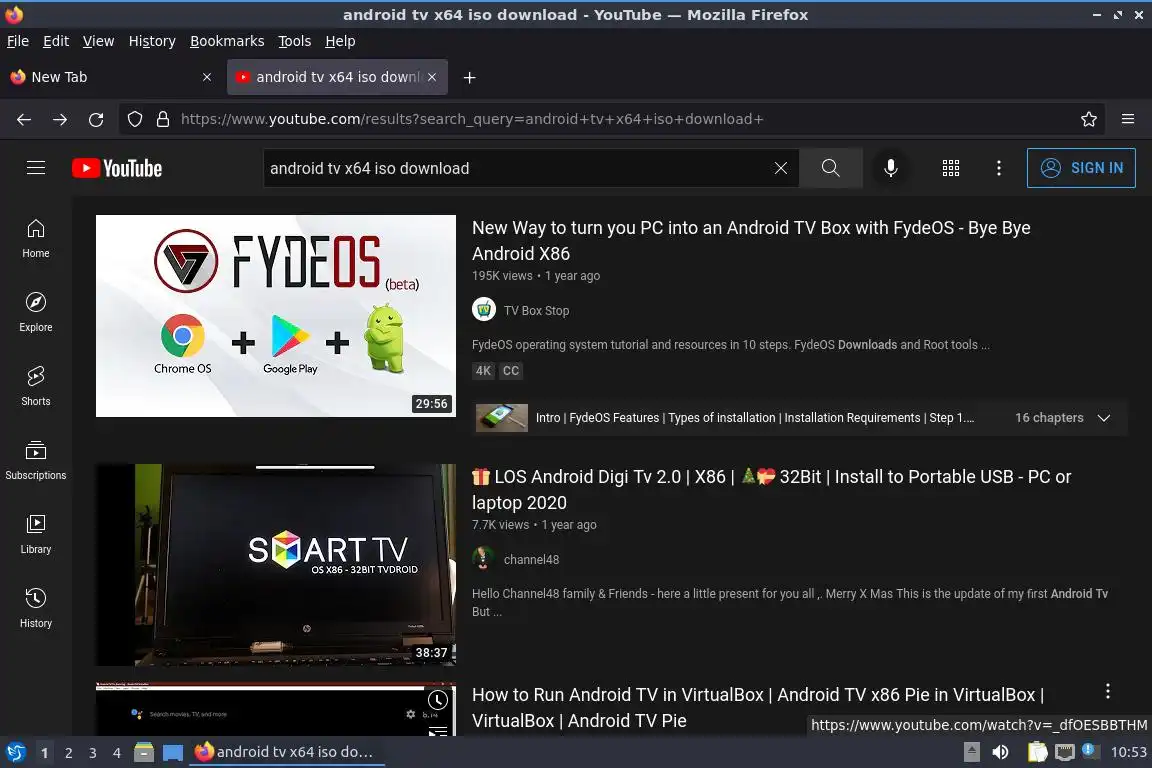Screen dimensions: 1152x768
Task: Open the chapters preview thumbnail
Action: point(502,418)
